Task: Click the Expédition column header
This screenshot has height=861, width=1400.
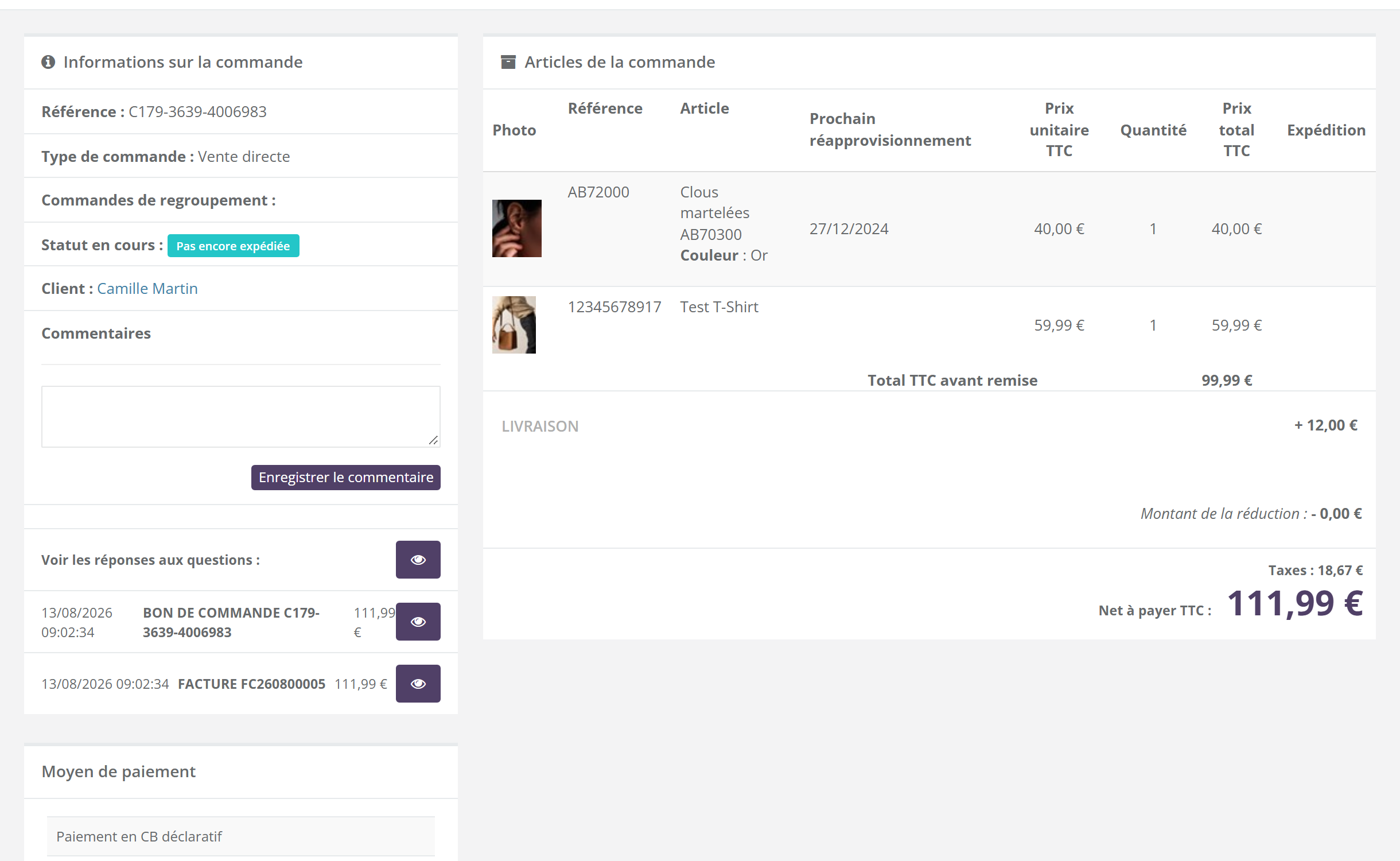Action: click(1326, 130)
